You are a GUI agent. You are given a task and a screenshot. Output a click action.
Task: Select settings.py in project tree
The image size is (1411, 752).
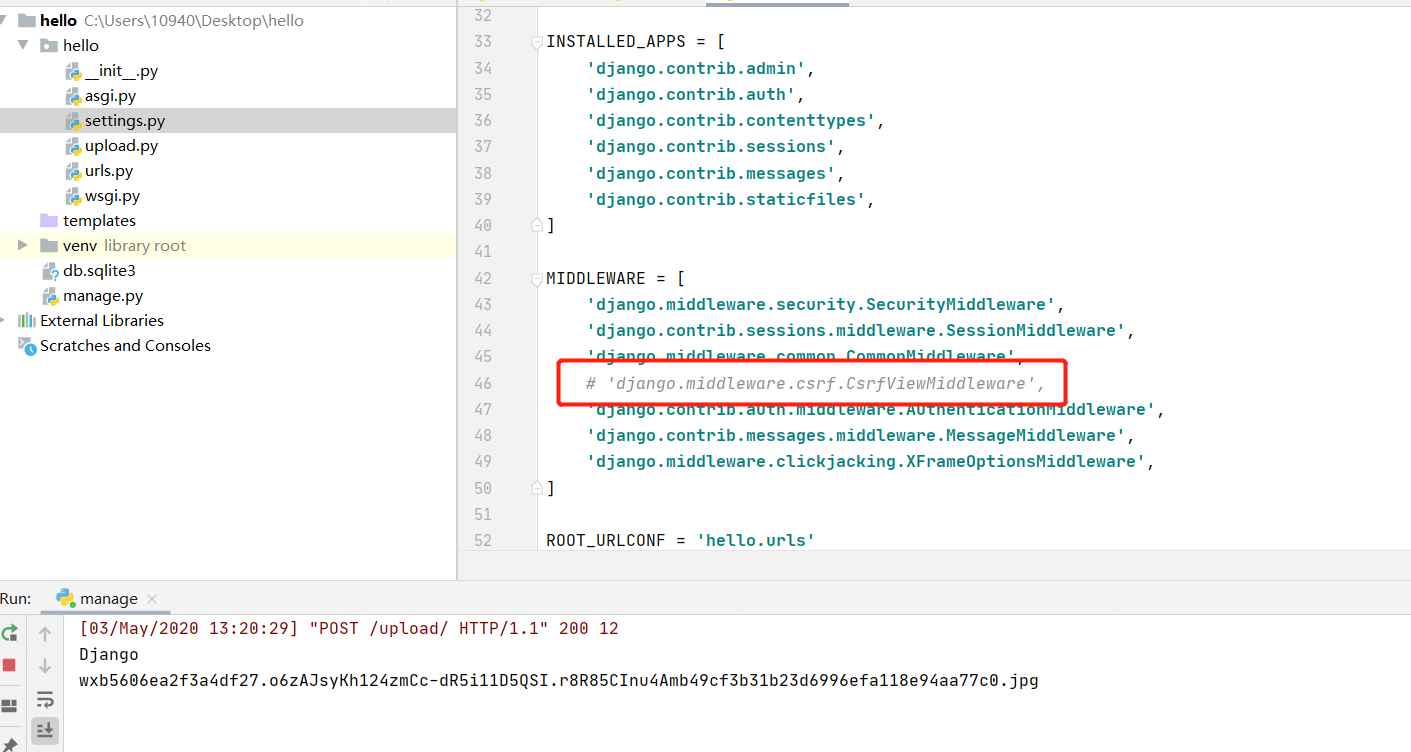tap(228, 121)
